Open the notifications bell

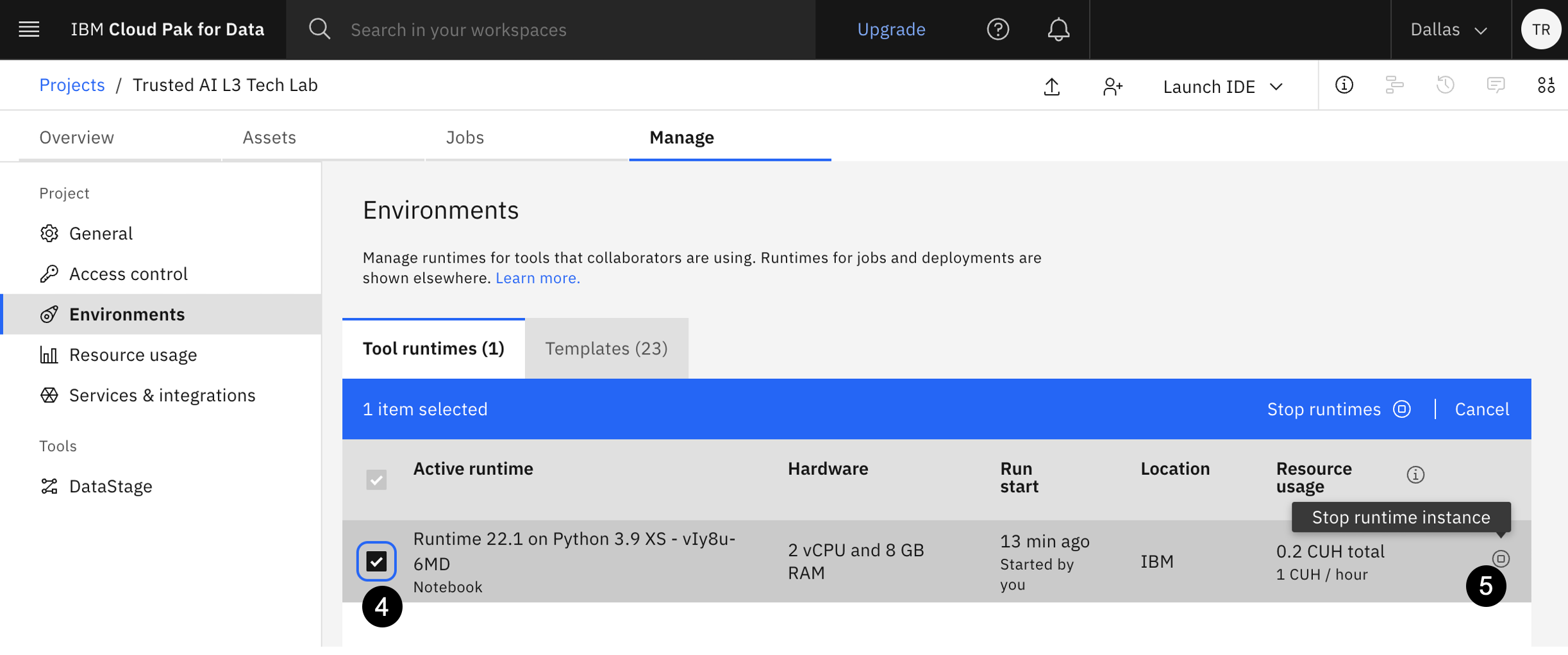click(1058, 29)
